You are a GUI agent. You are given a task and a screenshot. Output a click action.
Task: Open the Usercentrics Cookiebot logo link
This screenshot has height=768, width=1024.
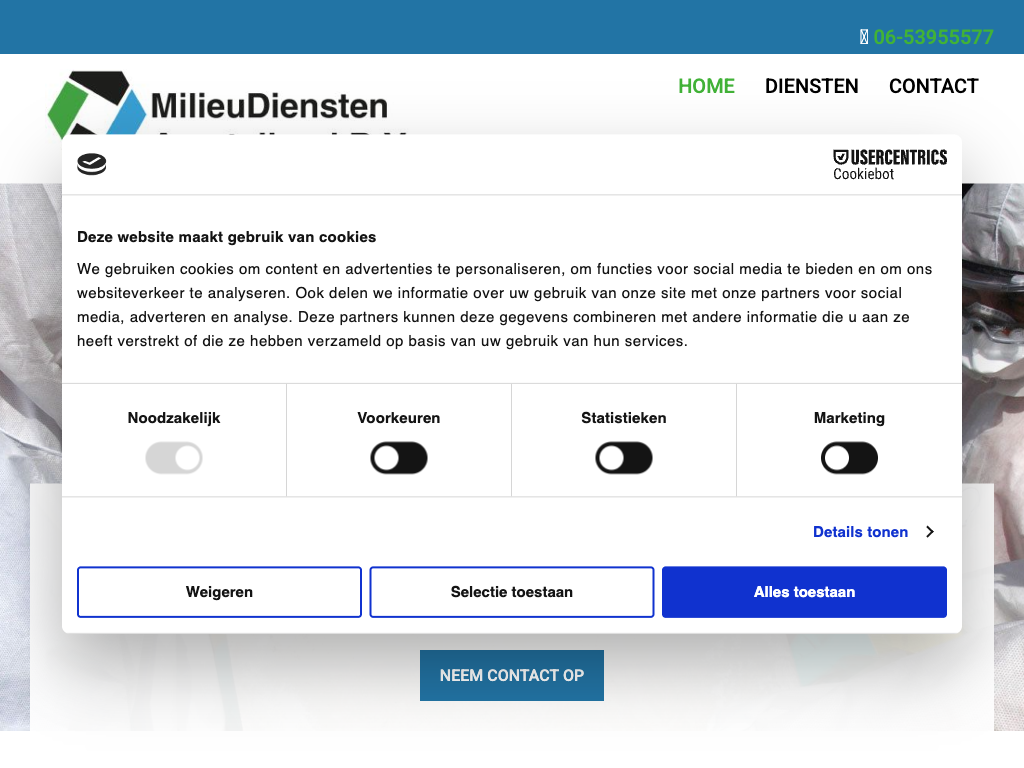889,165
